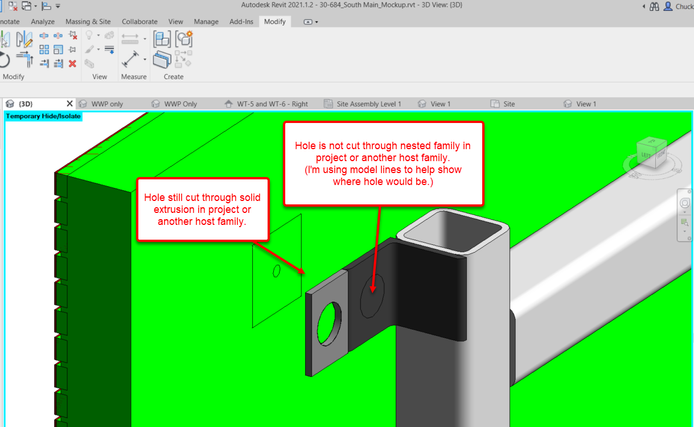Click the Pin tool

pos(73,50)
